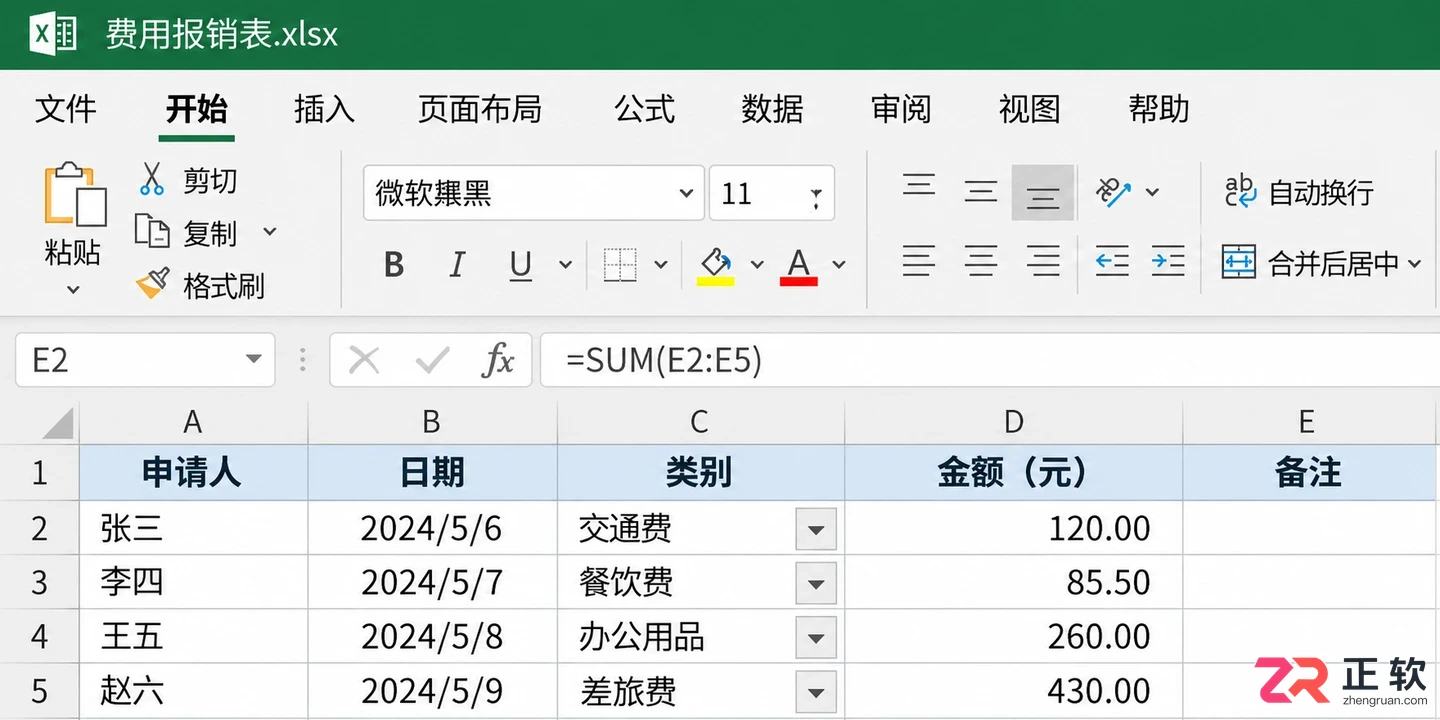Click the Copy icon
The height and width of the screenshot is (720, 1440).
pos(152,232)
